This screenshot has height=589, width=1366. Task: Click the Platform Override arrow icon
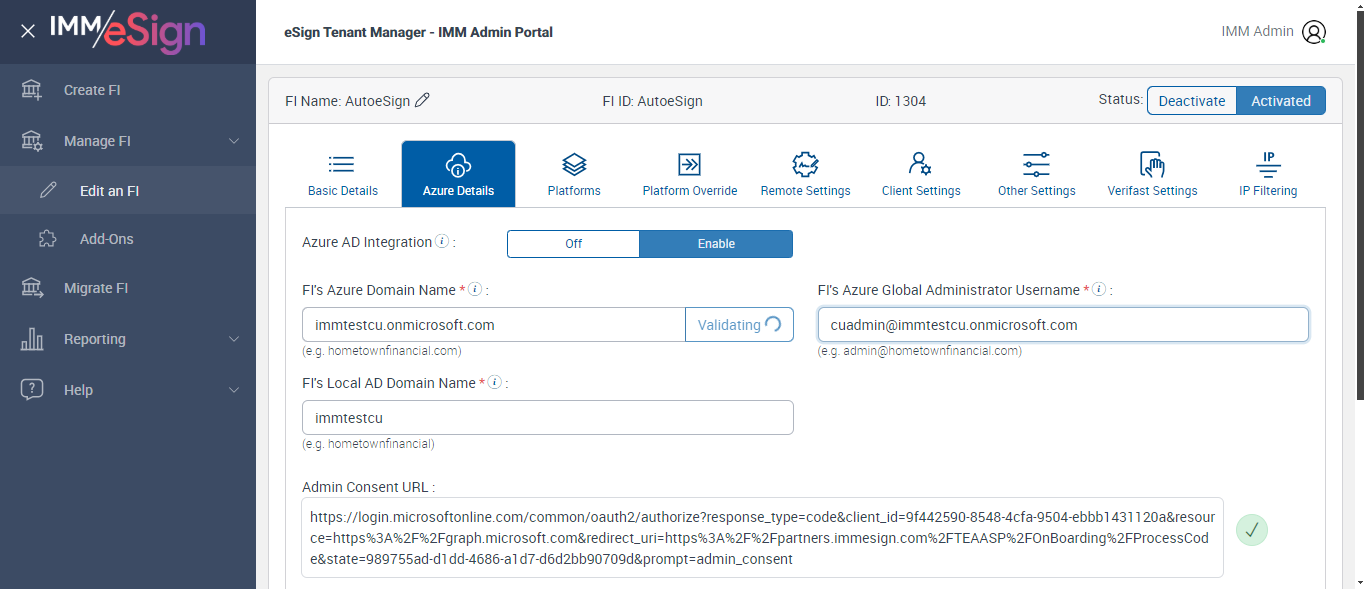coord(689,164)
